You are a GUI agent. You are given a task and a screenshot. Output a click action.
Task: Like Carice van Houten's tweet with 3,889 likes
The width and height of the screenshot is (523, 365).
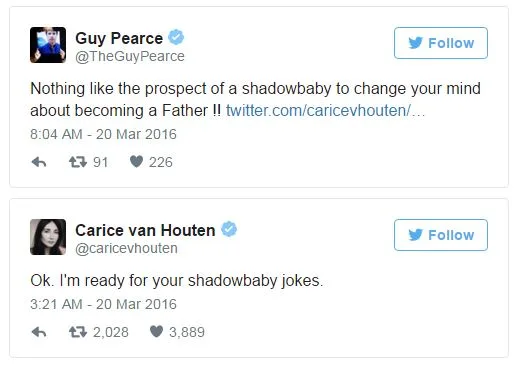click(156, 332)
